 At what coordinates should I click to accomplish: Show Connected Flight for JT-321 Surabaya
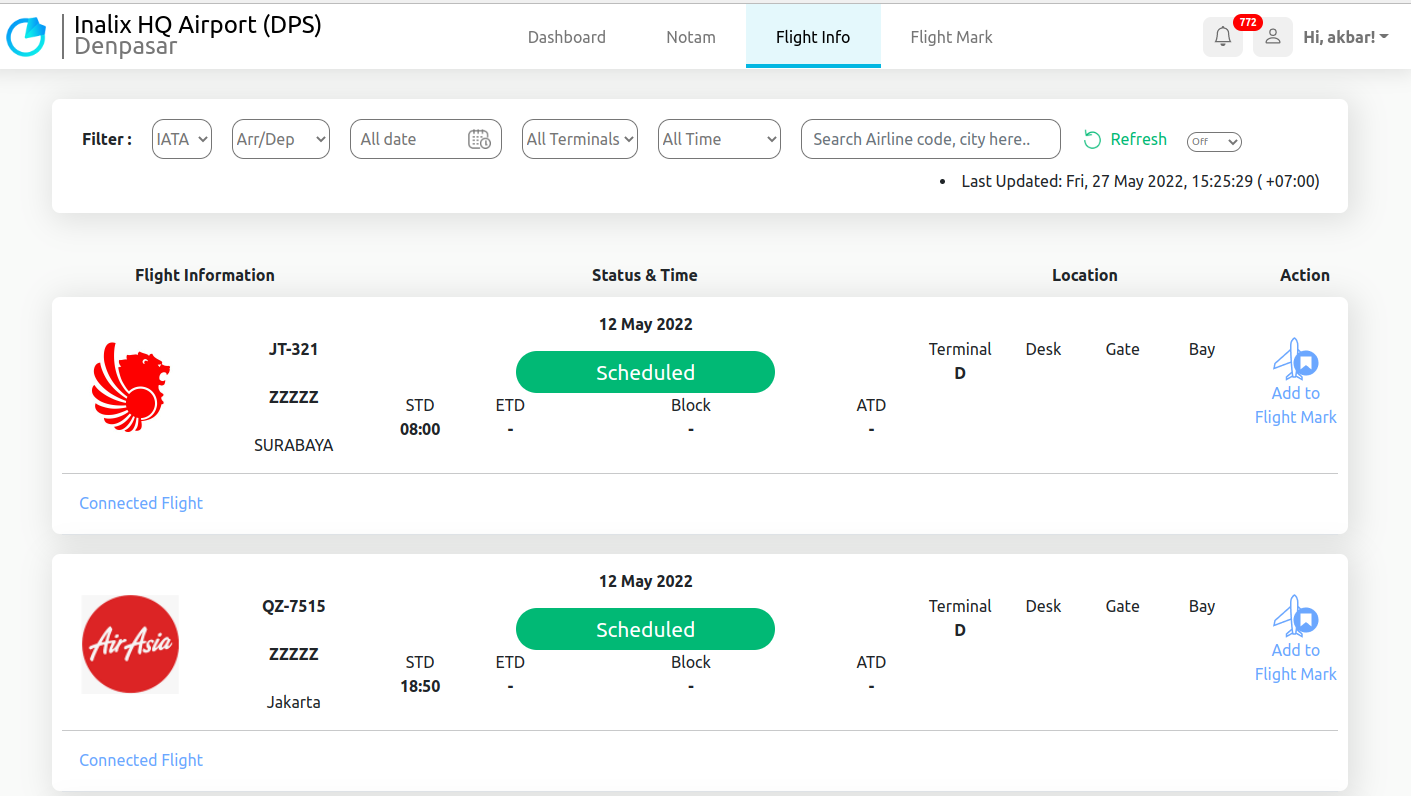coord(140,503)
